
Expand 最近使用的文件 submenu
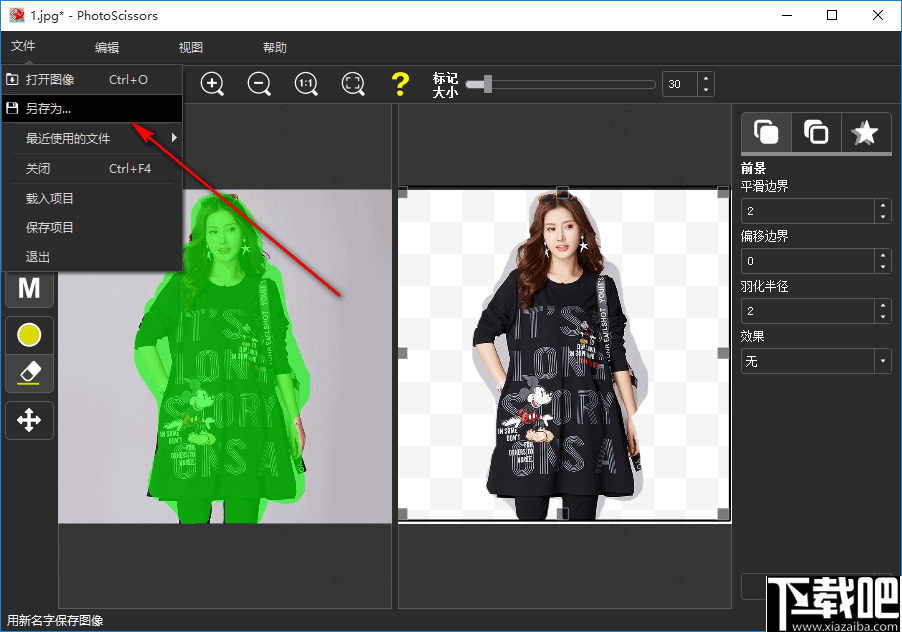pyautogui.click(x=92, y=139)
